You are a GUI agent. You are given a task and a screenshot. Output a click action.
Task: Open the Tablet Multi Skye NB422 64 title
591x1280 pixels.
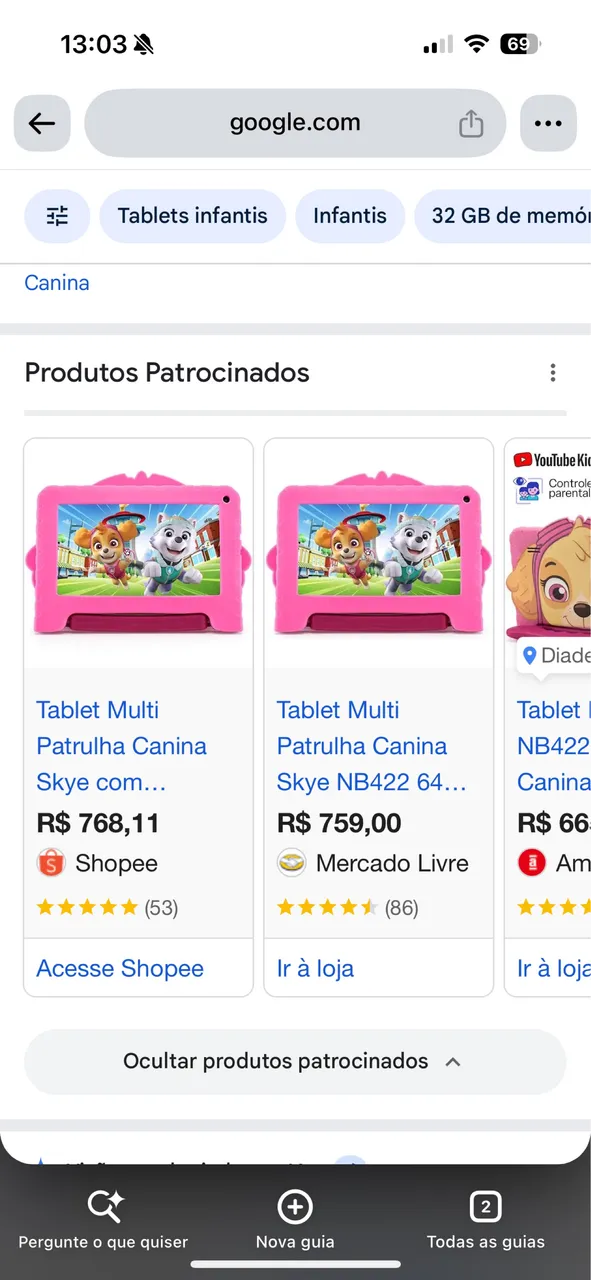[372, 746]
